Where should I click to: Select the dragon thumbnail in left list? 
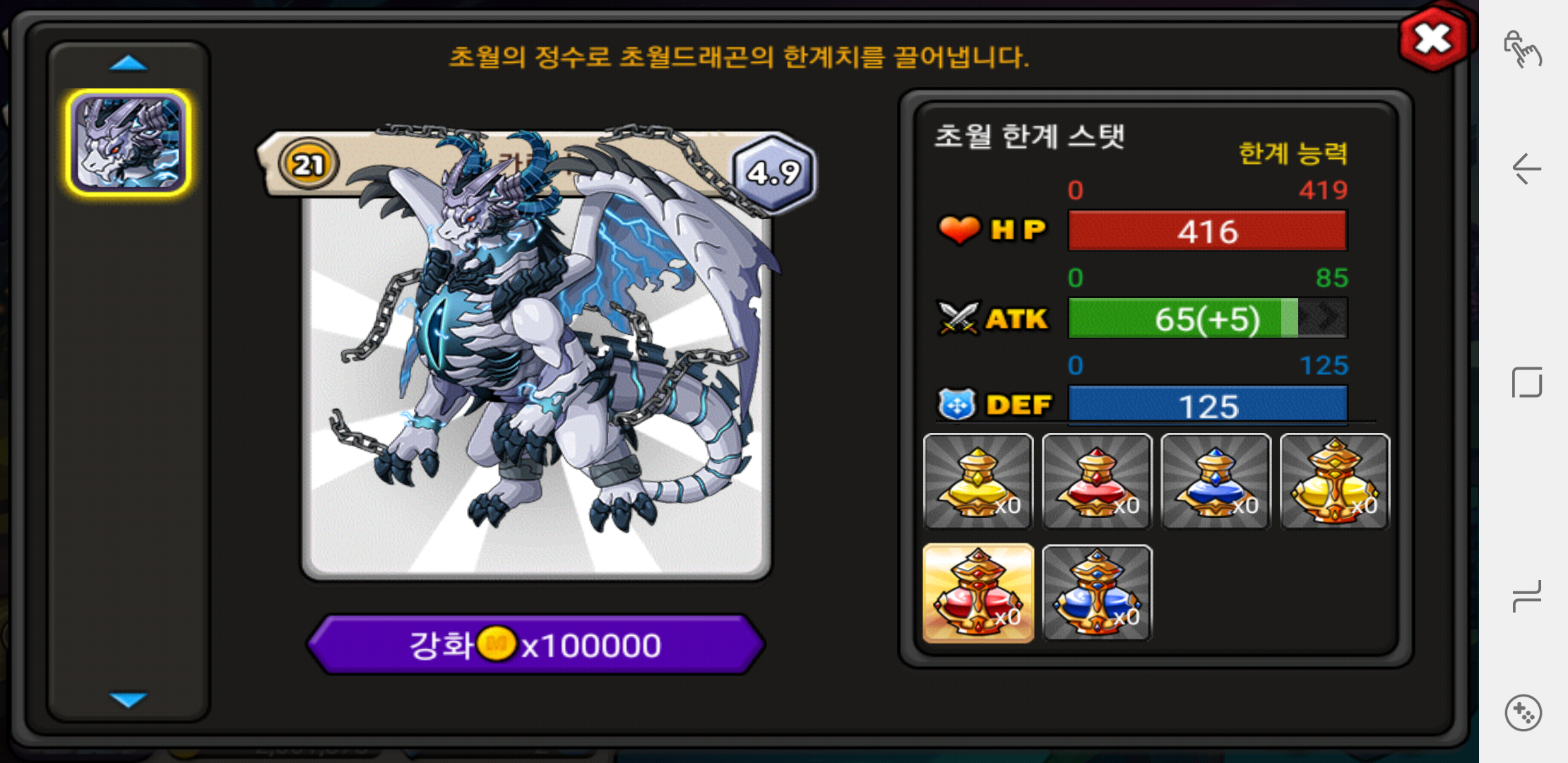129,143
